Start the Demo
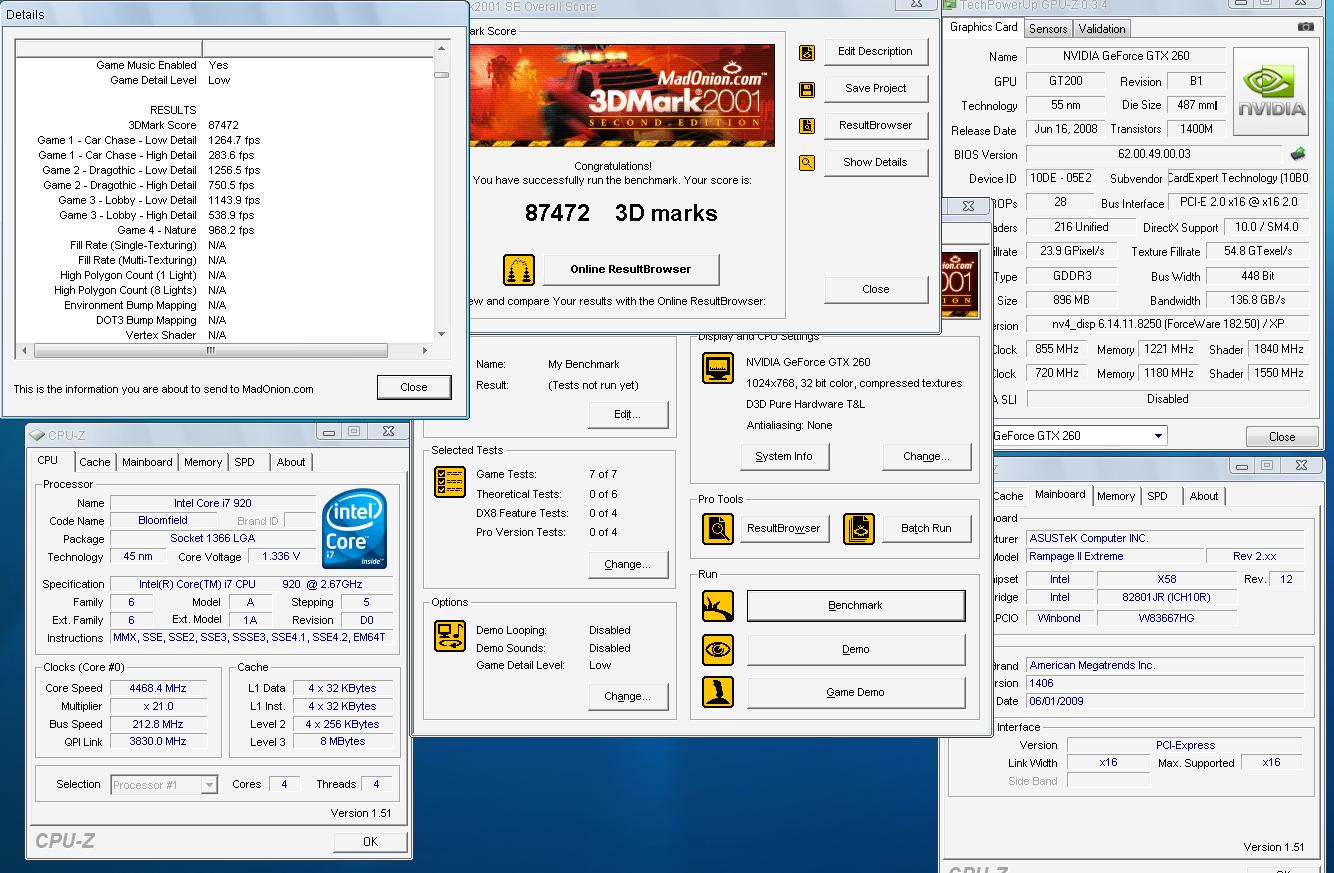The image size is (1334, 873). coord(856,650)
